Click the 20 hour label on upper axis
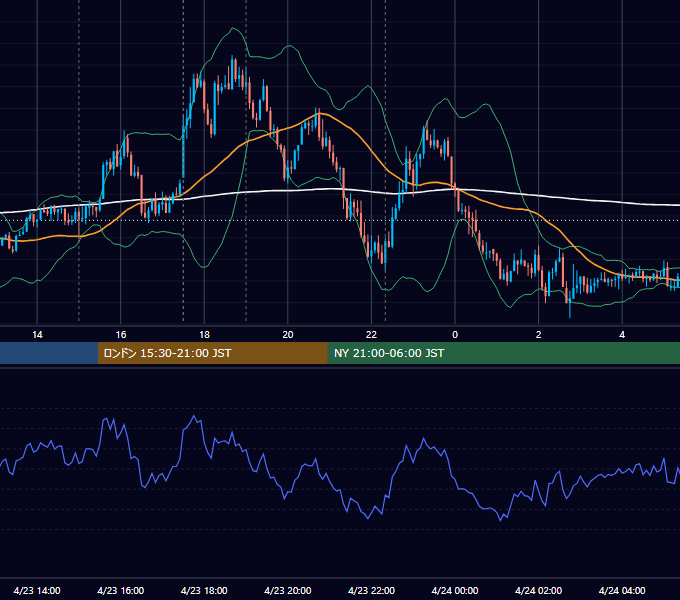This screenshot has height=600, width=680. pos(288,334)
